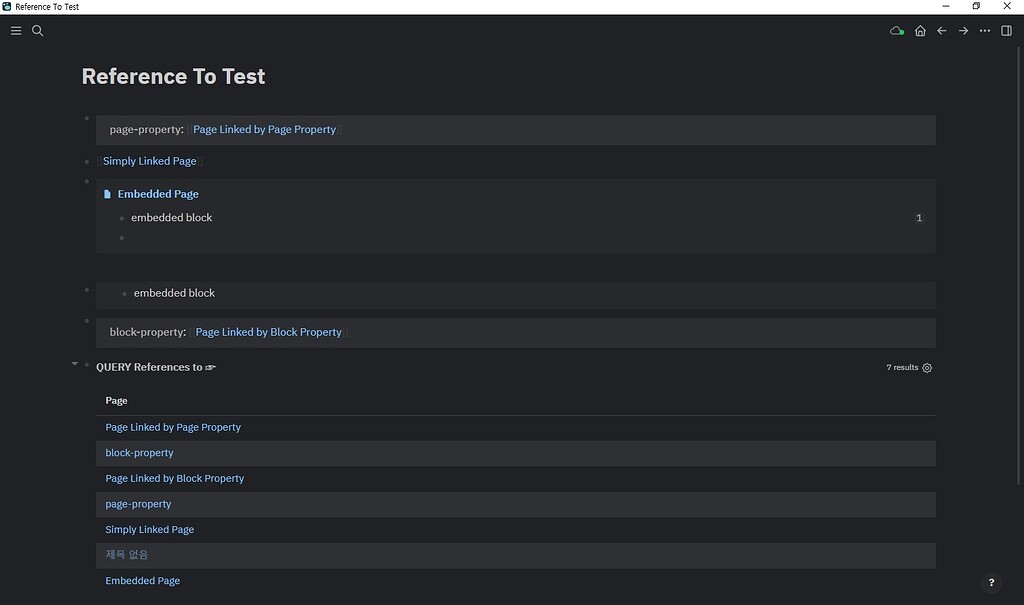This screenshot has height=605, width=1024.
Task: Open 제목 없음 entry in query results
Action: point(127,555)
